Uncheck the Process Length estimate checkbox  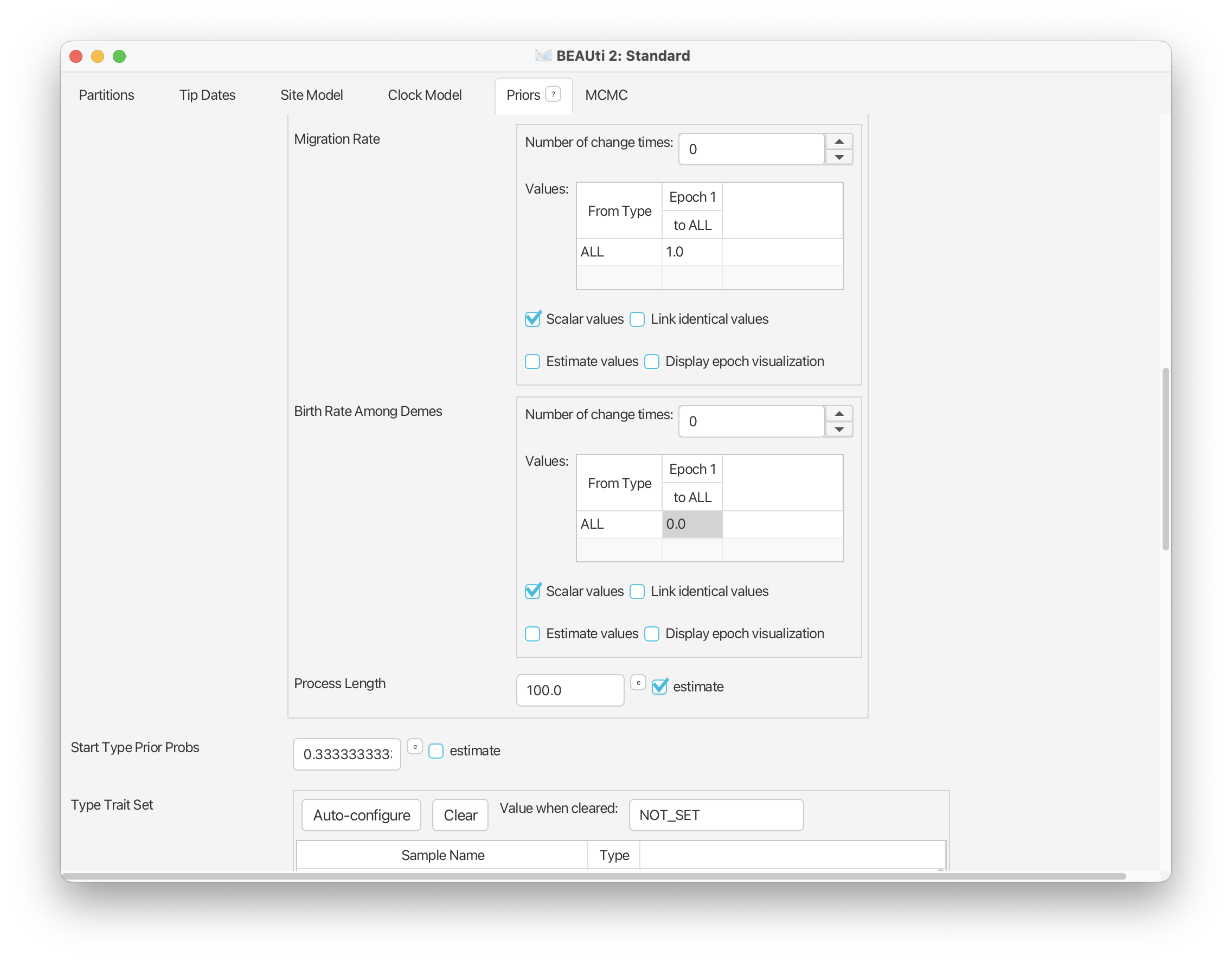click(659, 687)
